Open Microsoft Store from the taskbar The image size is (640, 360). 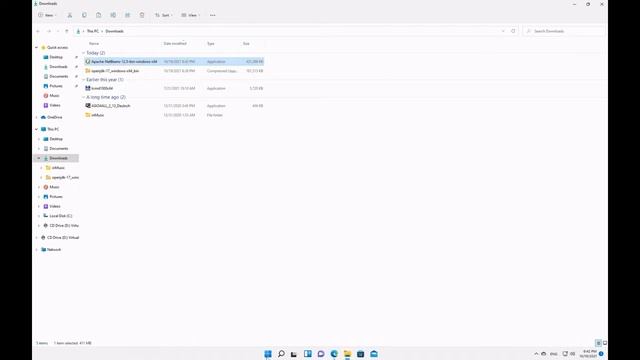point(360,353)
